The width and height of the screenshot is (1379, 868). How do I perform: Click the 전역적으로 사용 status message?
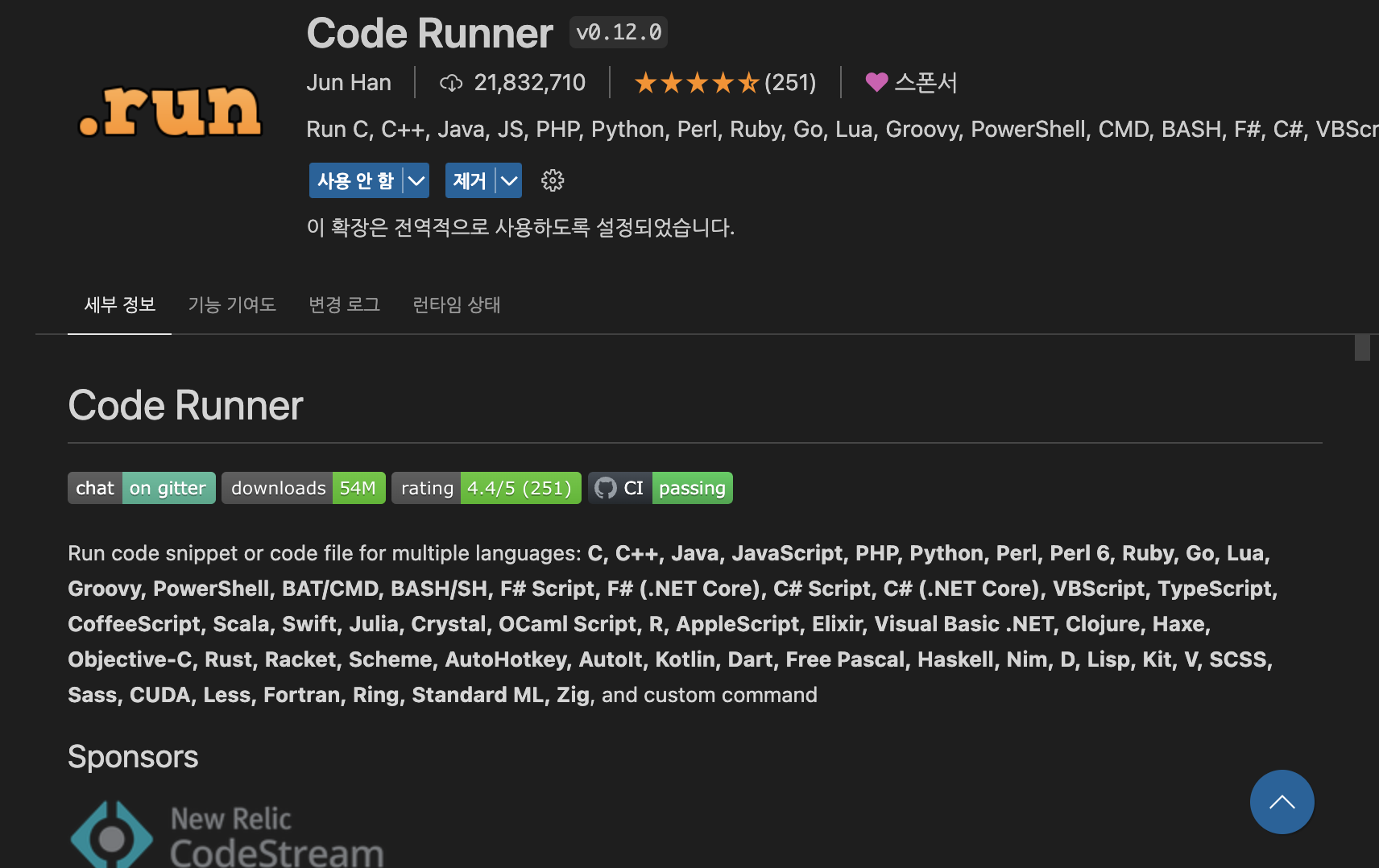tap(520, 227)
